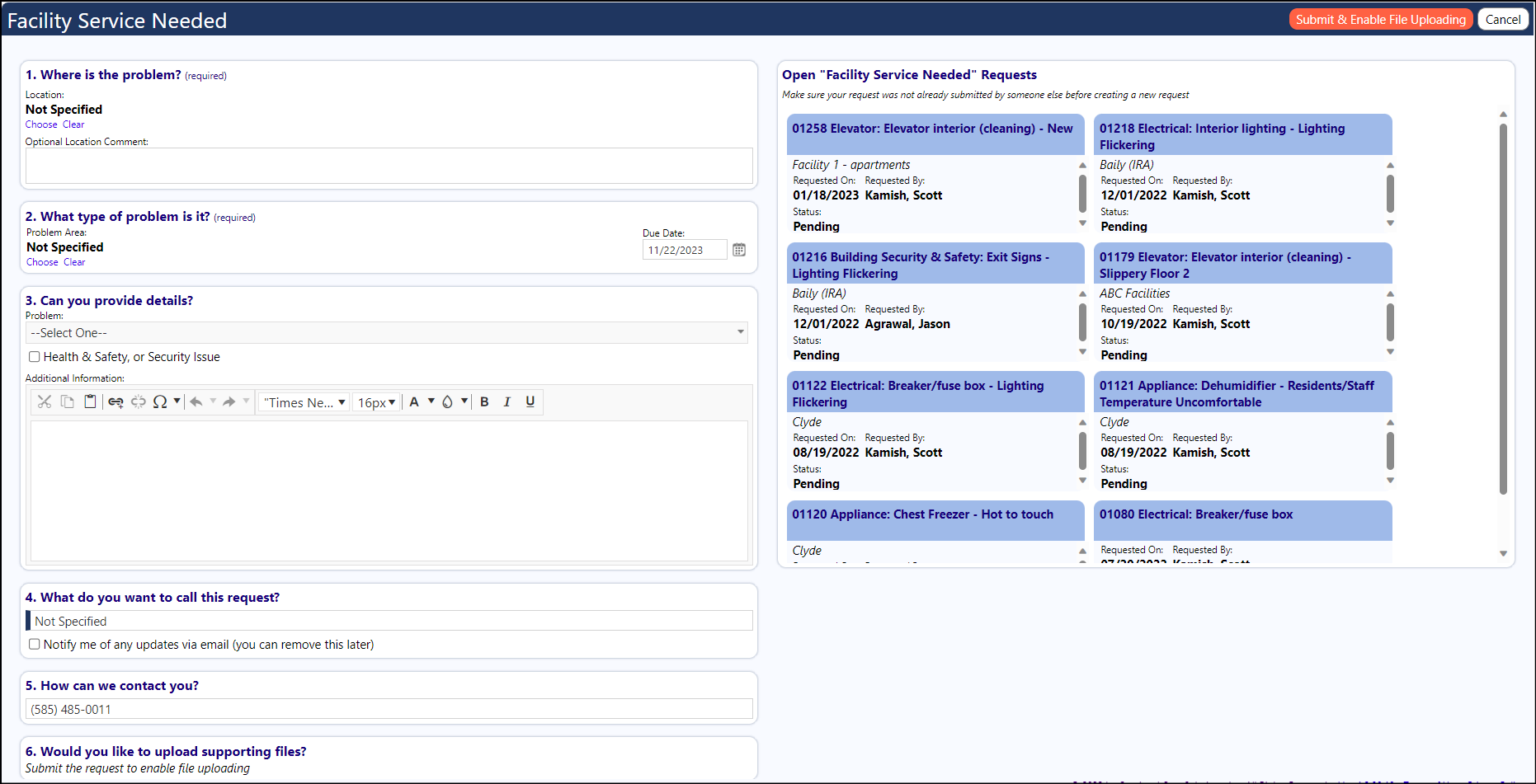
Task: Click the Cancel button
Action: point(1503,20)
